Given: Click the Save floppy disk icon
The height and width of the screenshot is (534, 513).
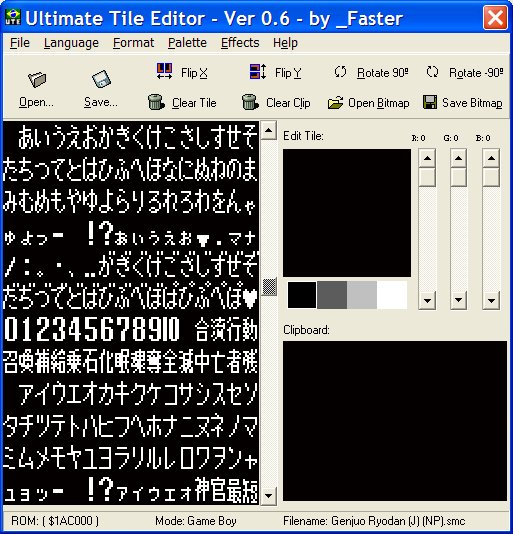Looking at the screenshot, I should pyautogui.click(x=101, y=79).
